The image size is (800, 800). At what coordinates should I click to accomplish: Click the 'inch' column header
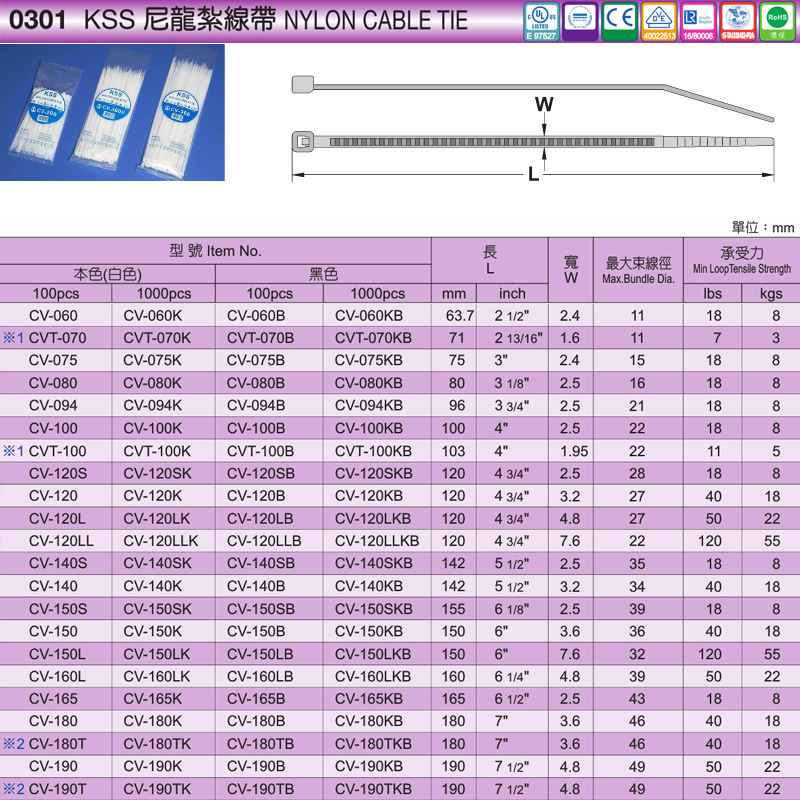pos(512,293)
